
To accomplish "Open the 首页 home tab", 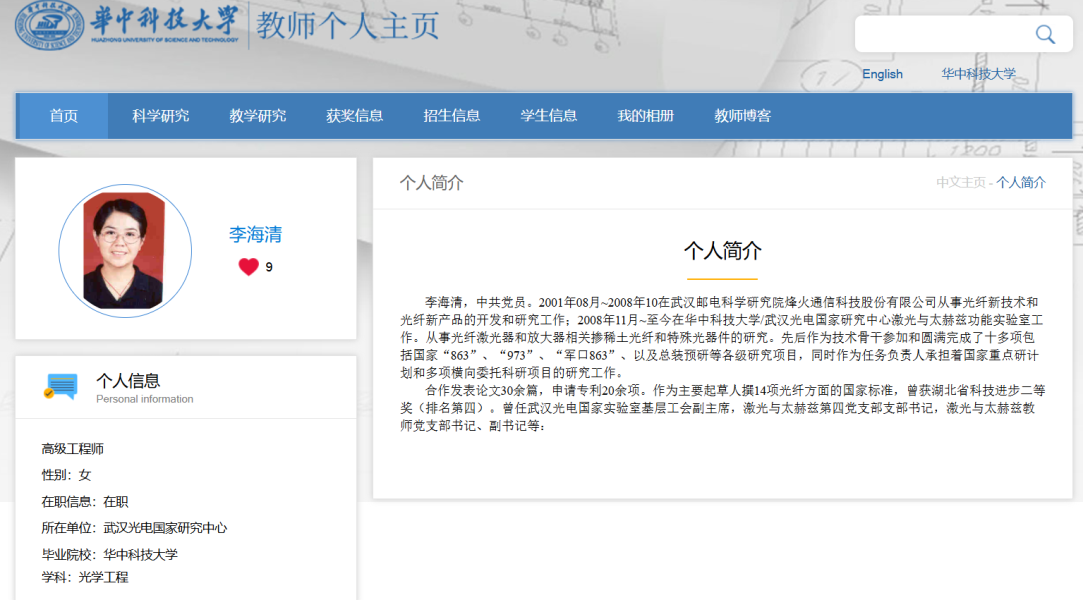I will point(64,116).
